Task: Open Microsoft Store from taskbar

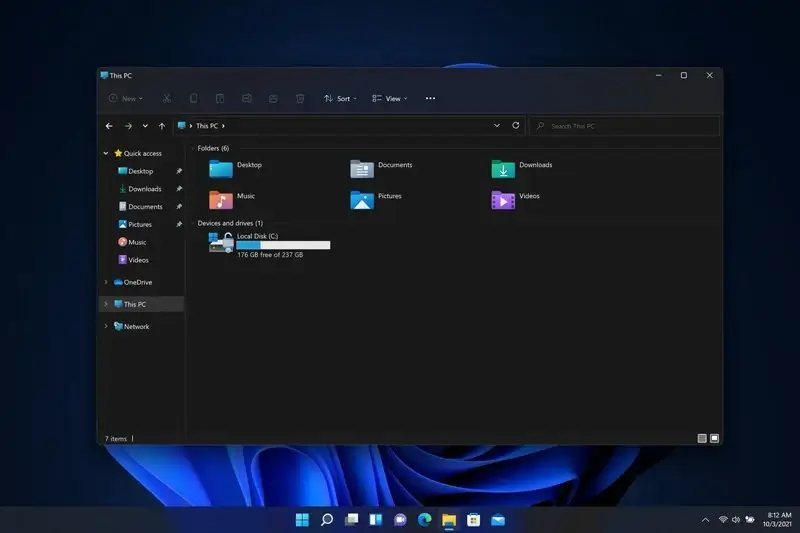Action: pos(473,520)
